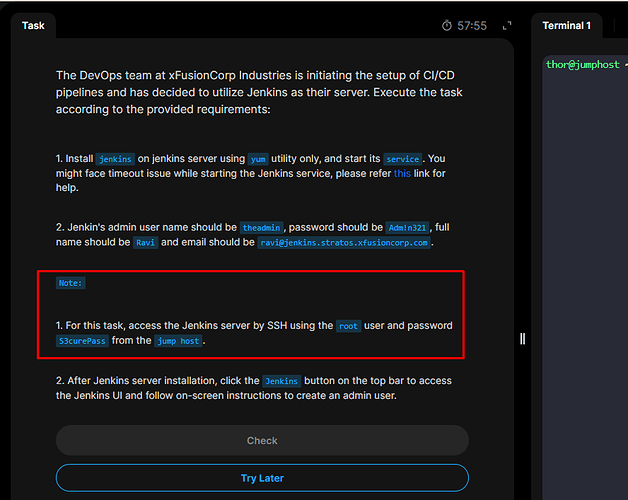
Task: Click the 'theadmin' username tag
Action: point(262,228)
